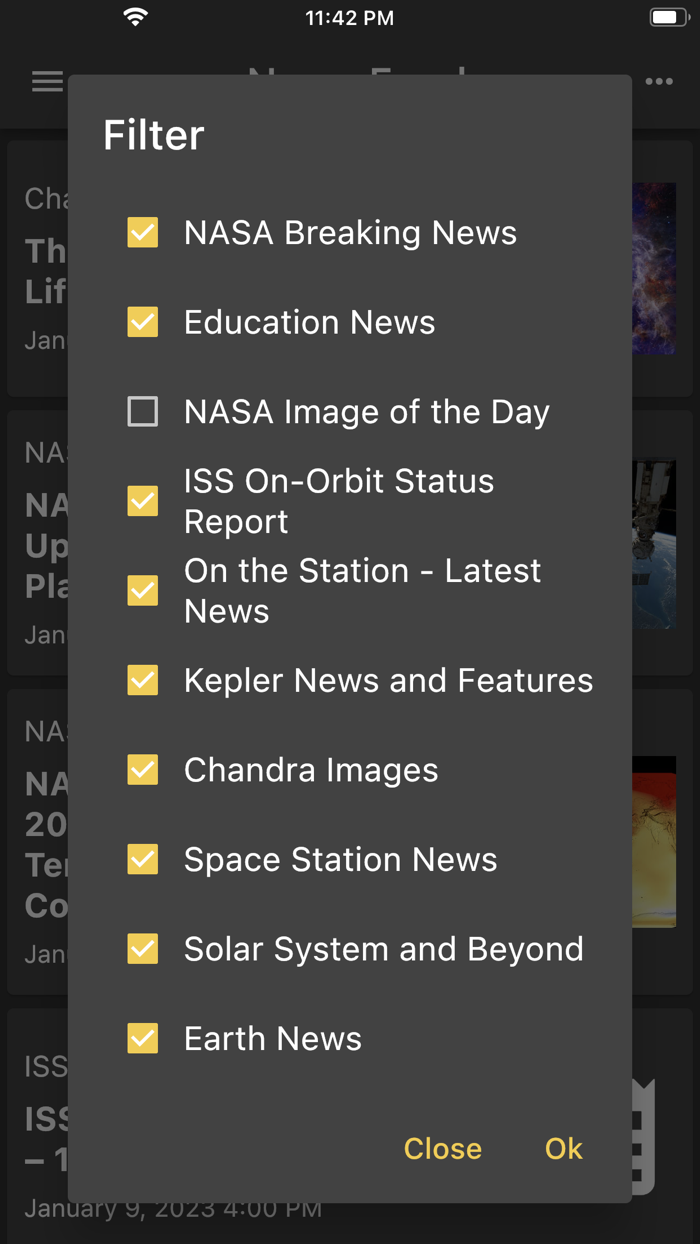Open the navigation hamburger menu
Screen dimensions: 700x1244
47,81
